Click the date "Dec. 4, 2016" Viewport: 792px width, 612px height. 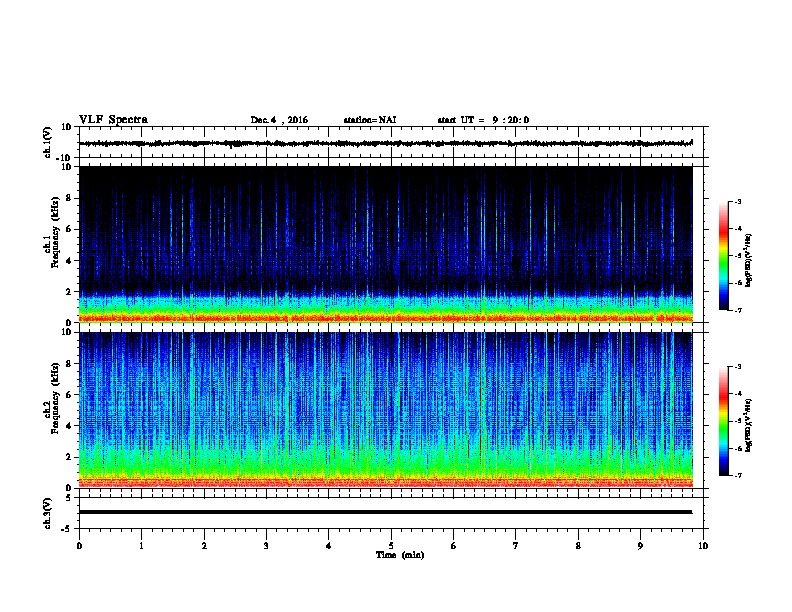point(279,120)
